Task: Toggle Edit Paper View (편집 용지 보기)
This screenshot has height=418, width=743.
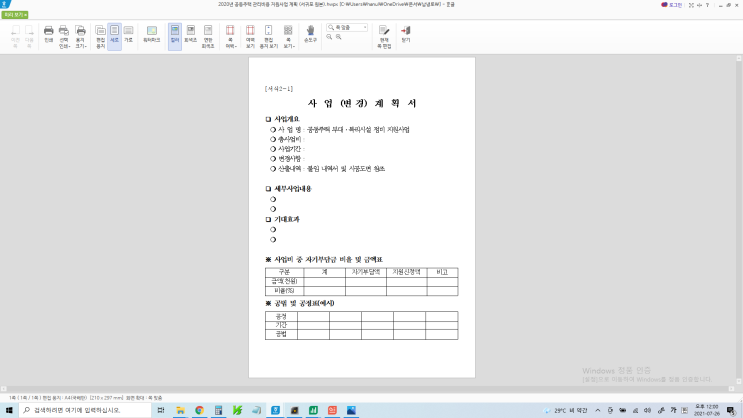Action: coord(268,36)
